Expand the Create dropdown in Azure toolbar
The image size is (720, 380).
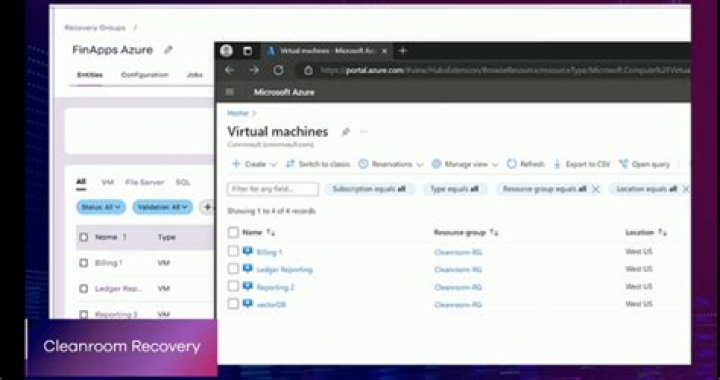click(254, 164)
